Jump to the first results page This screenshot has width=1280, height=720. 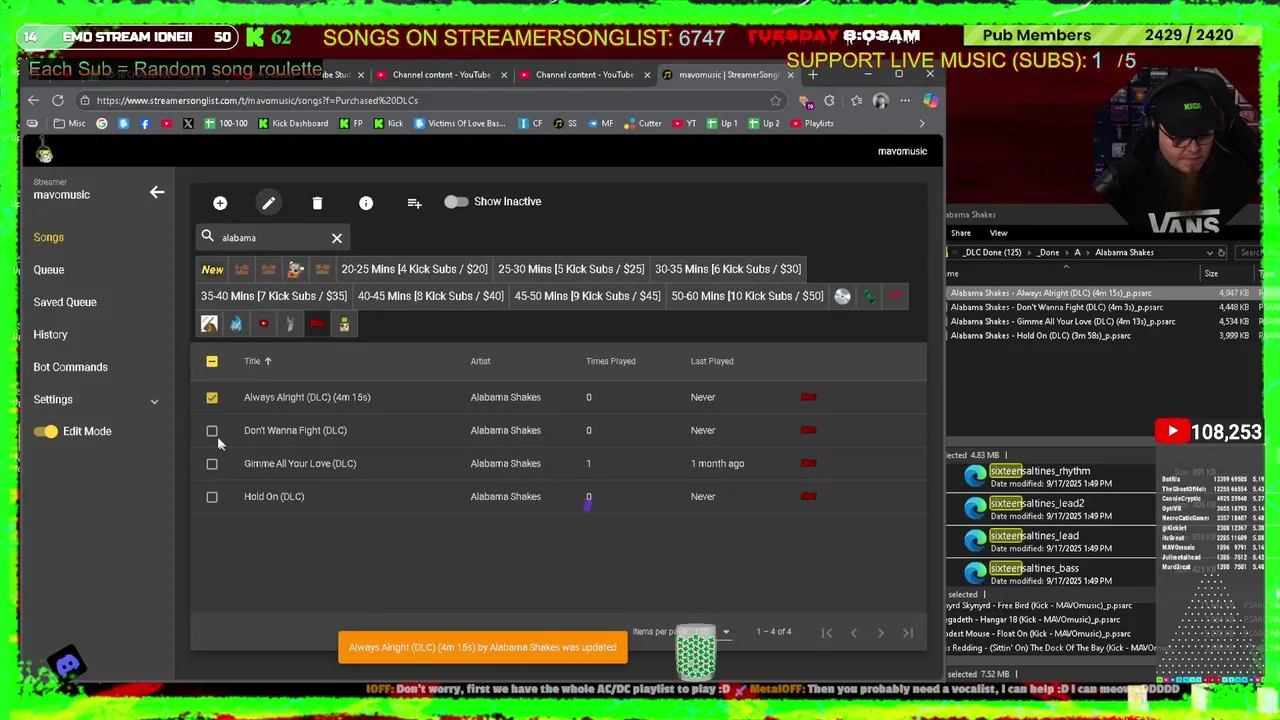pyautogui.click(x=827, y=632)
